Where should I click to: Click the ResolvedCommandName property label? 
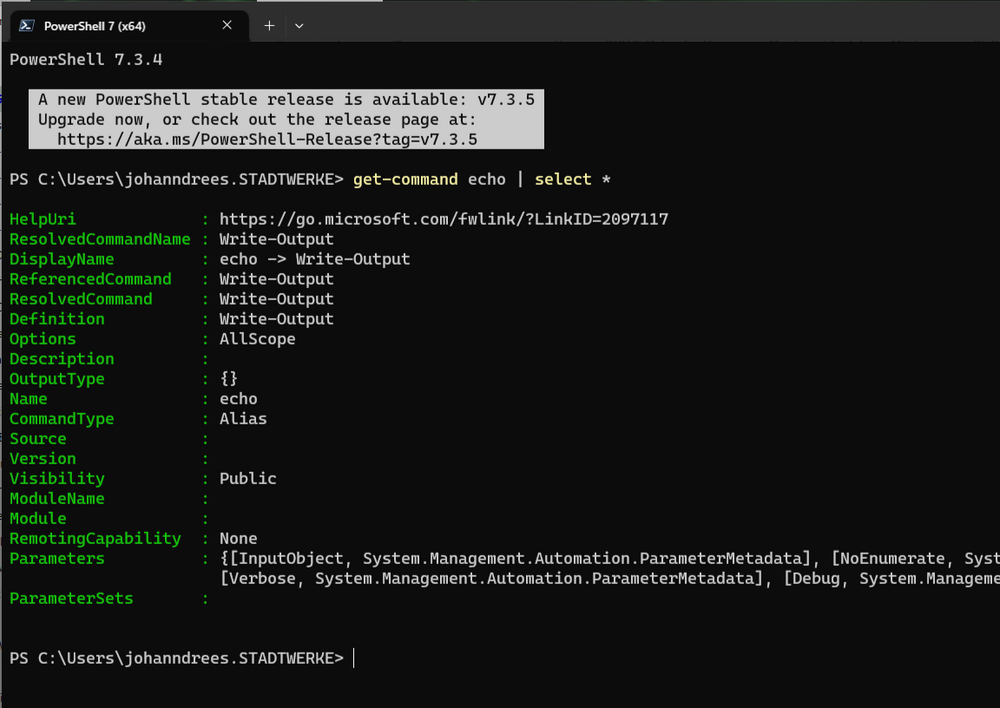point(100,239)
